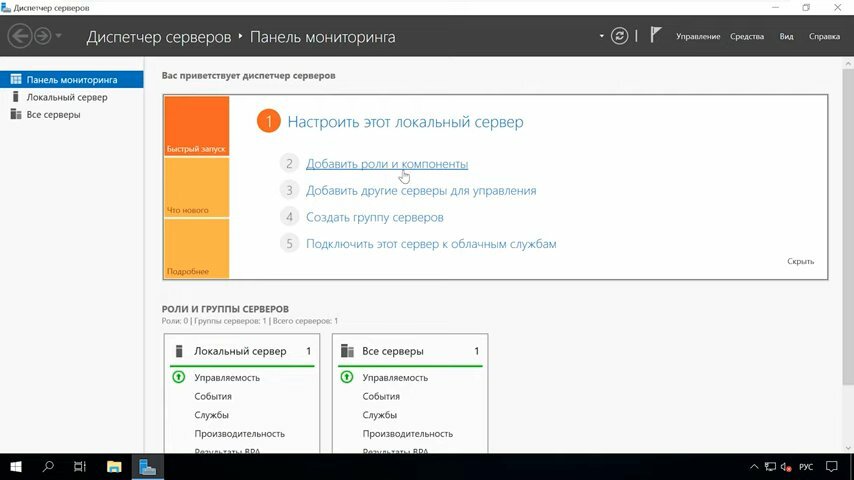The width and height of the screenshot is (854, 480).
Task: Open Службы in Все серверы tile
Action: (x=380, y=415)
